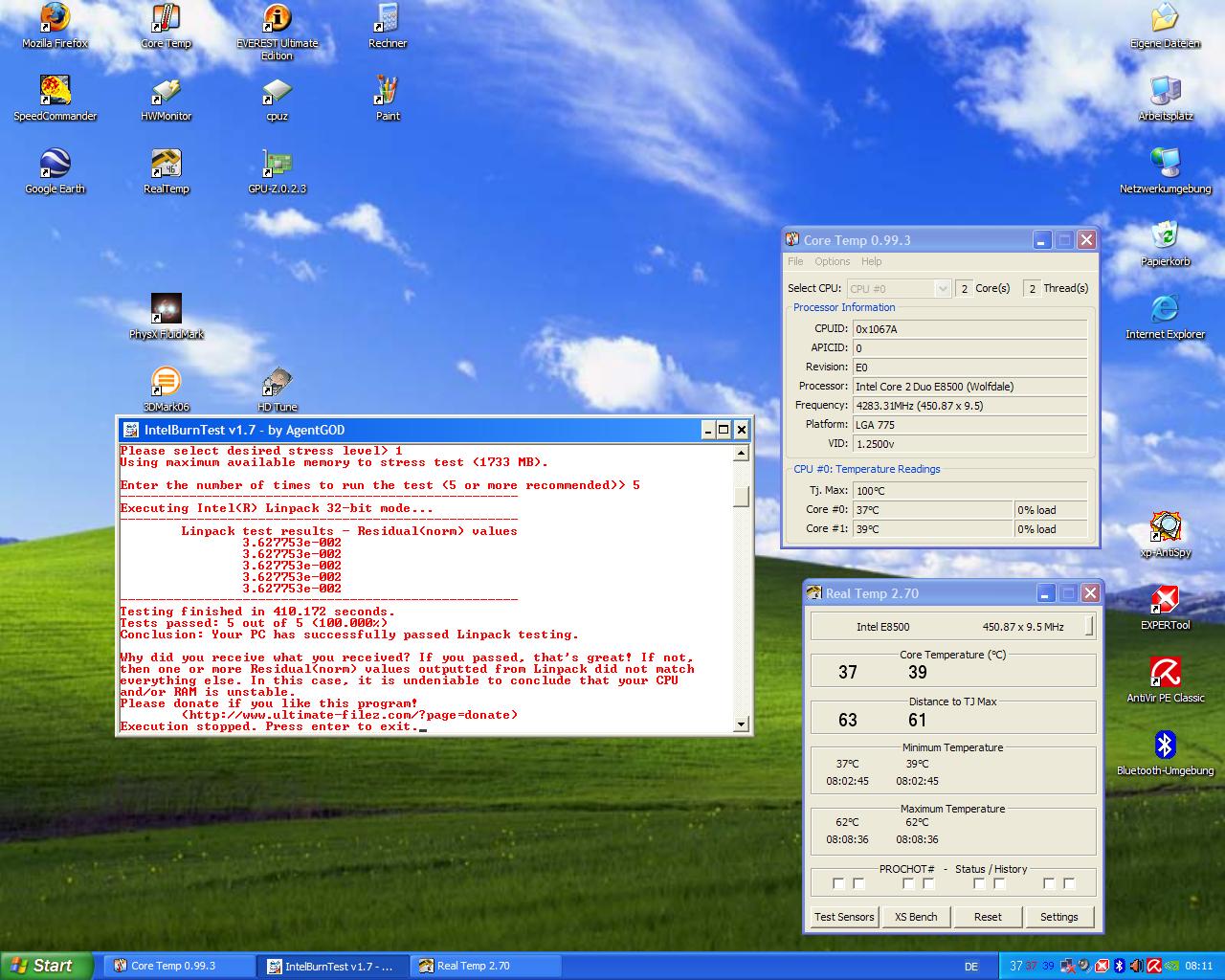
Task: Select the GPU-Z.0.2.3 desktop icon
Action: [x=277, y=171]
